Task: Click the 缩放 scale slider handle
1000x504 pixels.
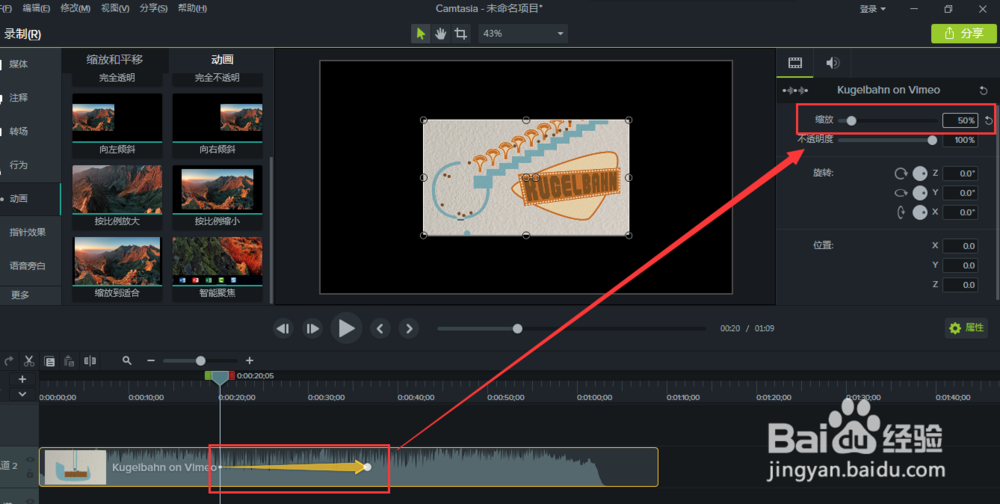Action: (851, 121)
